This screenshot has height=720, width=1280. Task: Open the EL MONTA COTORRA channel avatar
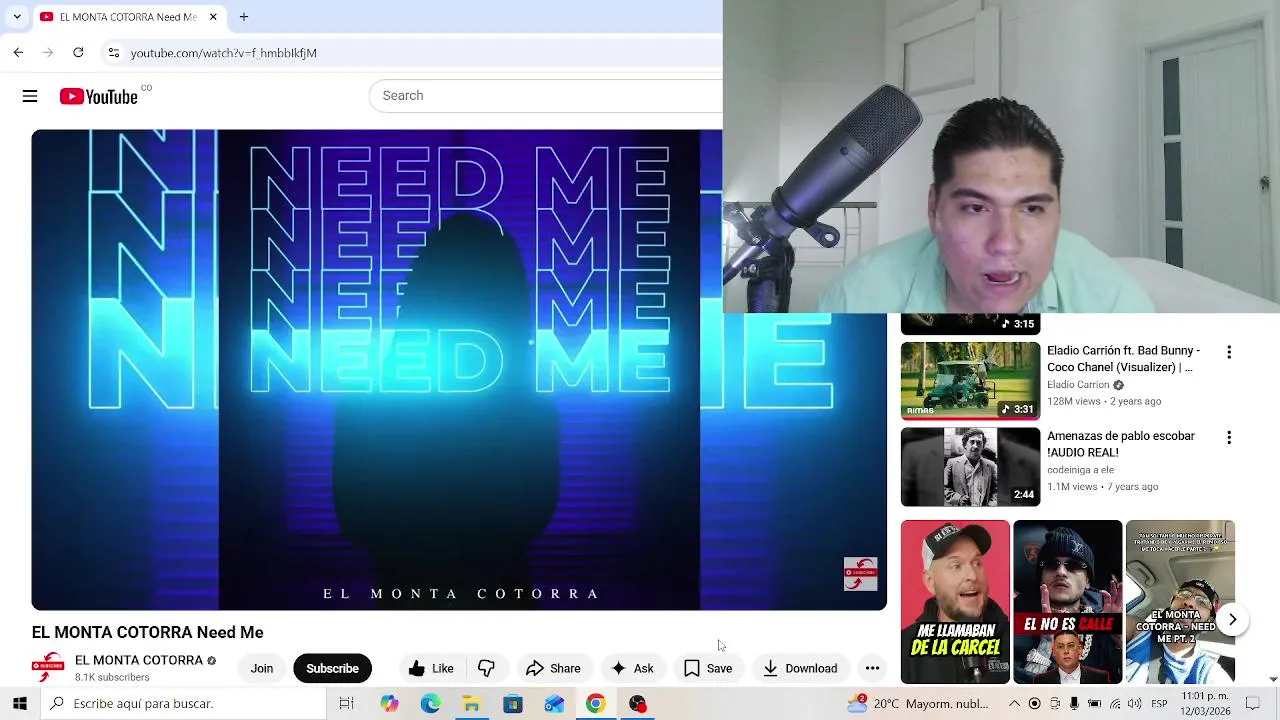point(48,668)
